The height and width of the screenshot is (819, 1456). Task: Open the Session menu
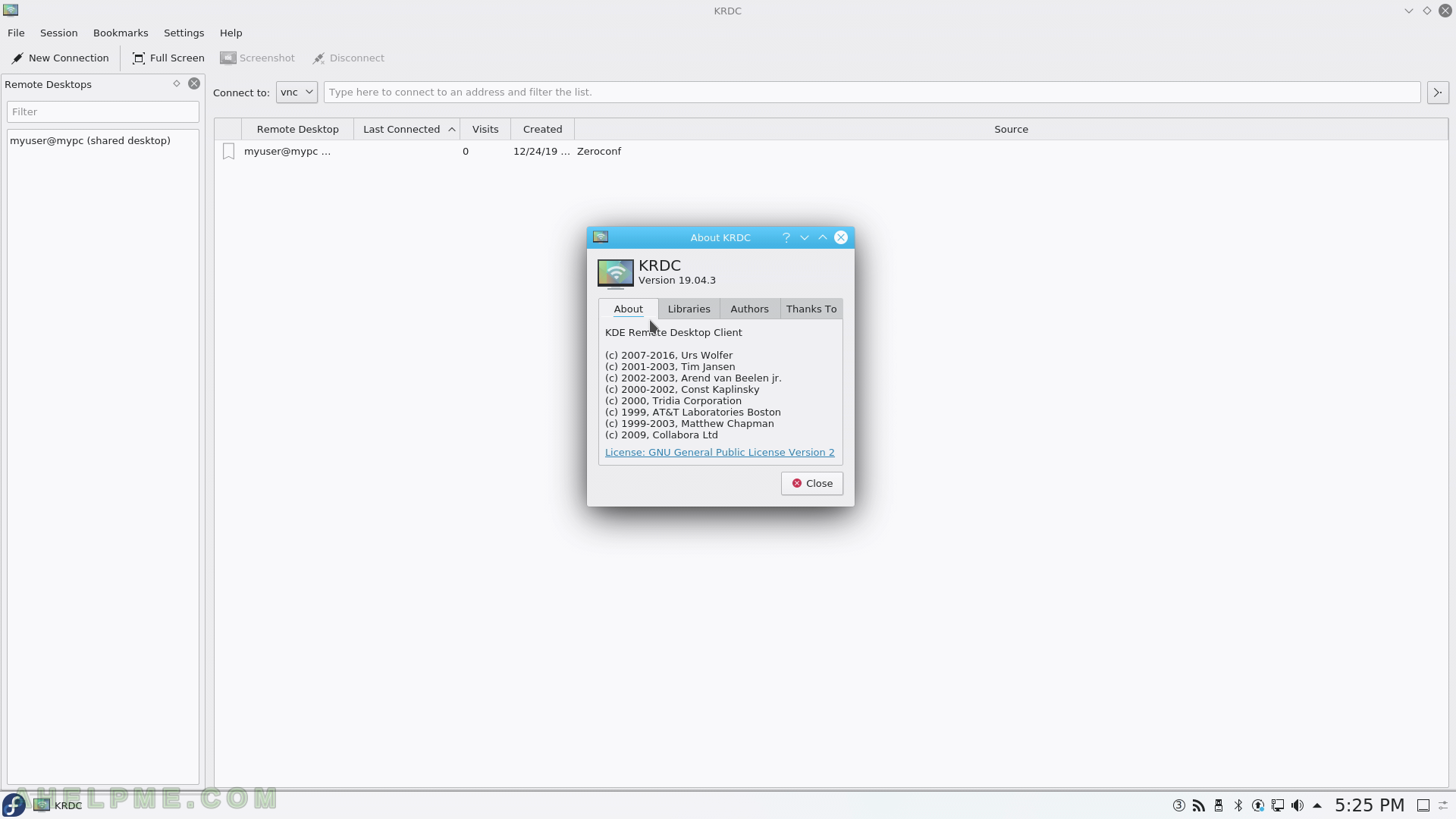coord(59,33)
